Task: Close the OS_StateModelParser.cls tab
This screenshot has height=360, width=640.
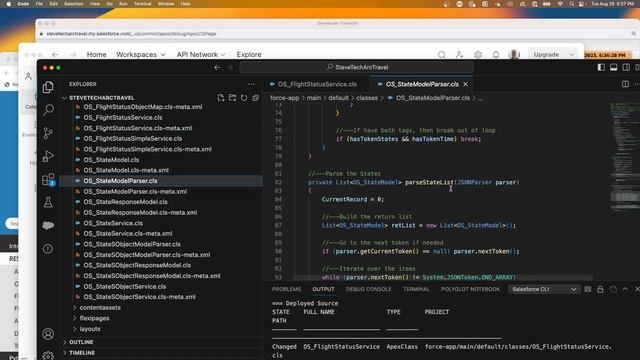Action: [x=466, y=84]
